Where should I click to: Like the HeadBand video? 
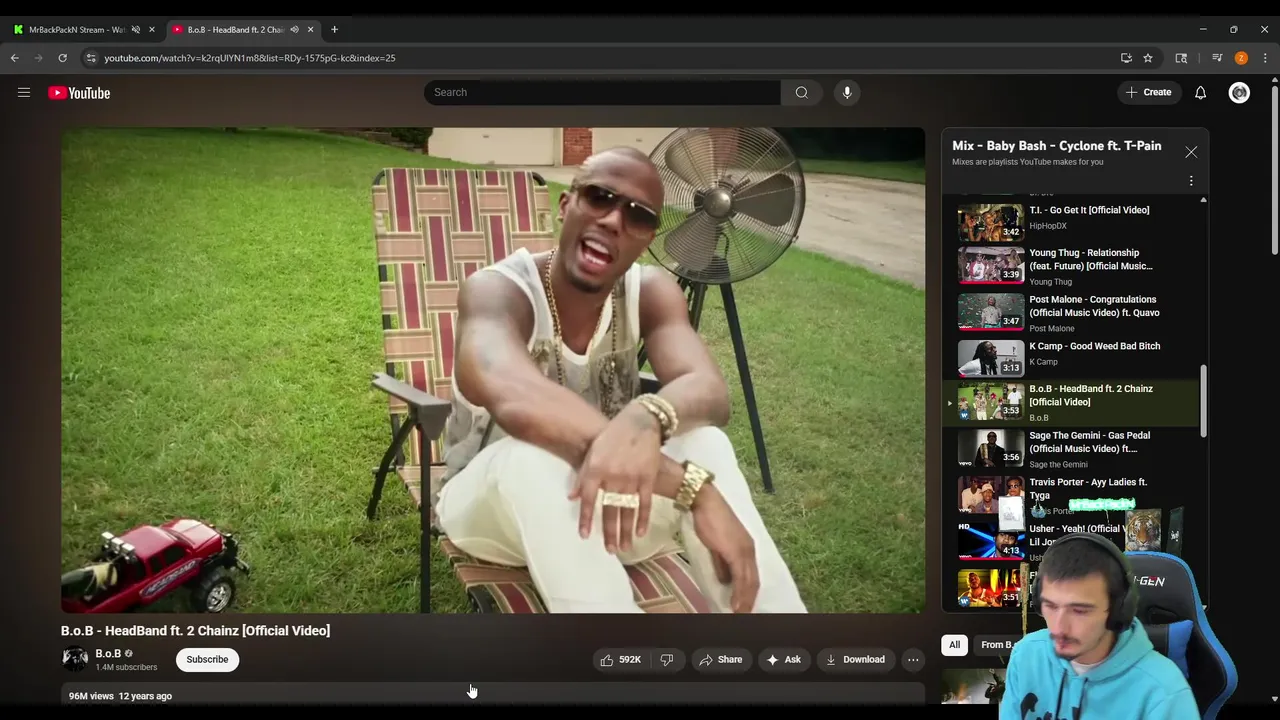620,660
